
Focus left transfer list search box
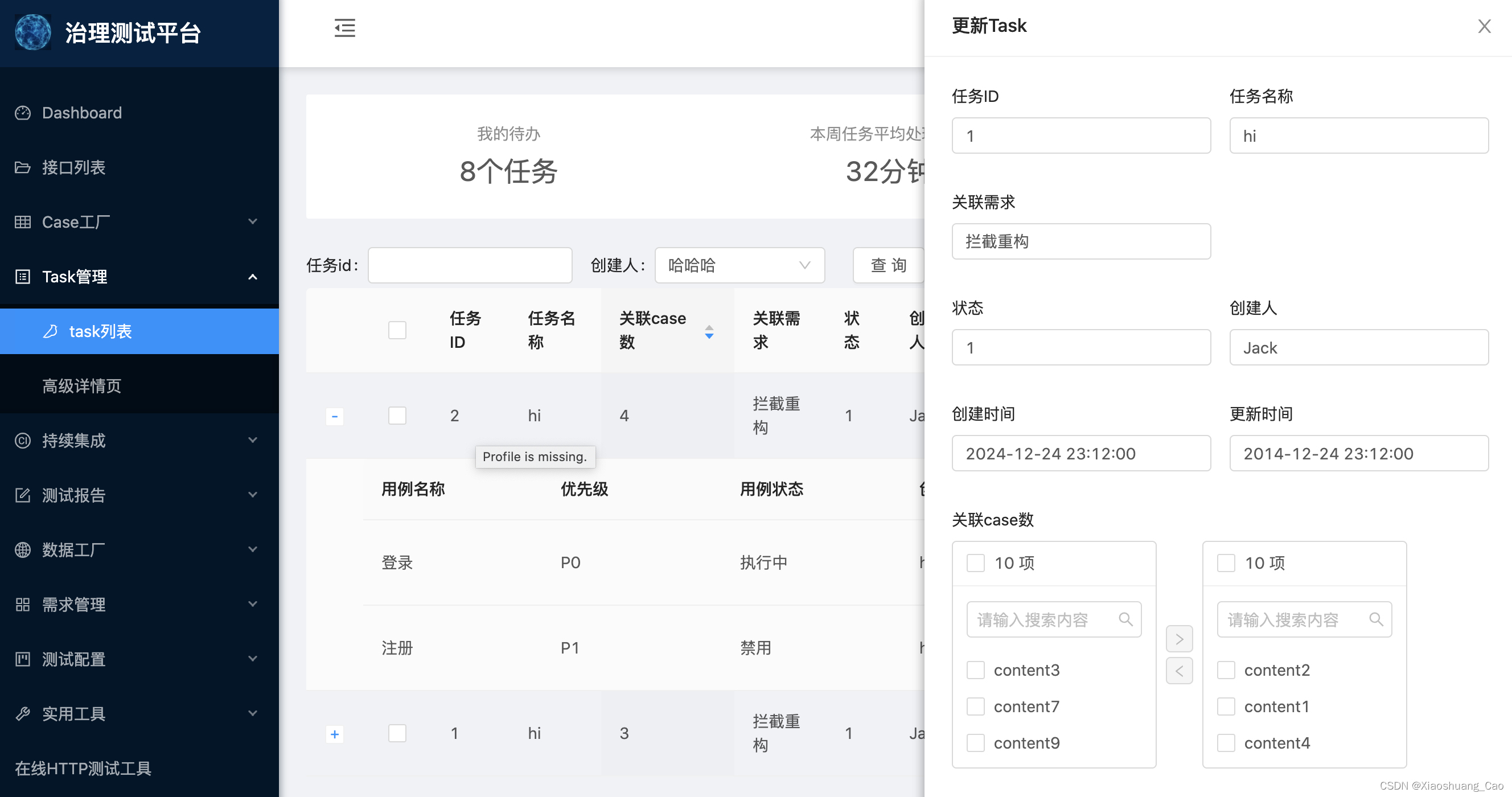click(1054, 619)
